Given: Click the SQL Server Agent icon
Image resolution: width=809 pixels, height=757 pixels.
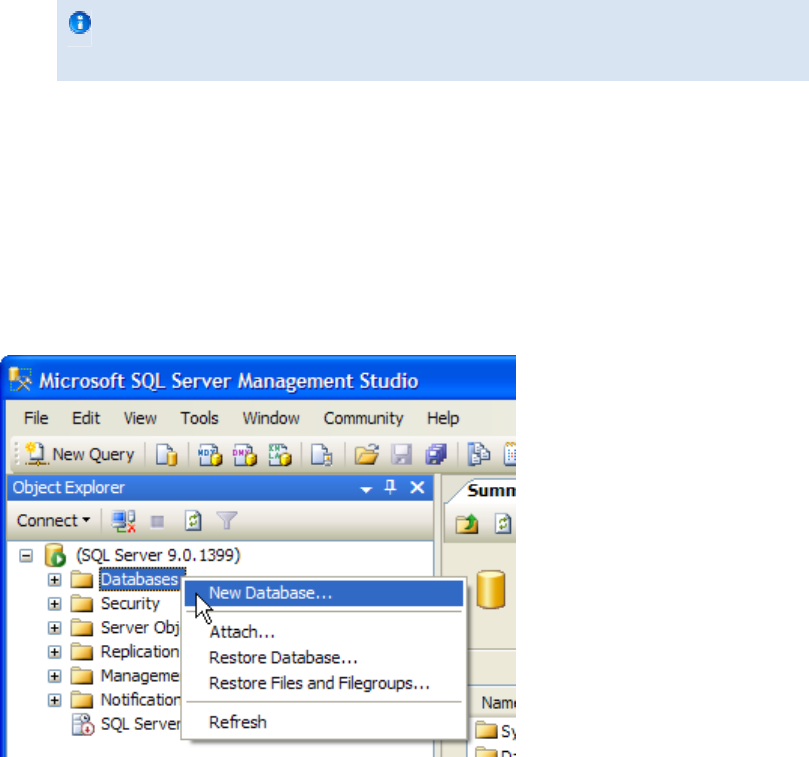Looking at the screenshot, I should point(83,724).
